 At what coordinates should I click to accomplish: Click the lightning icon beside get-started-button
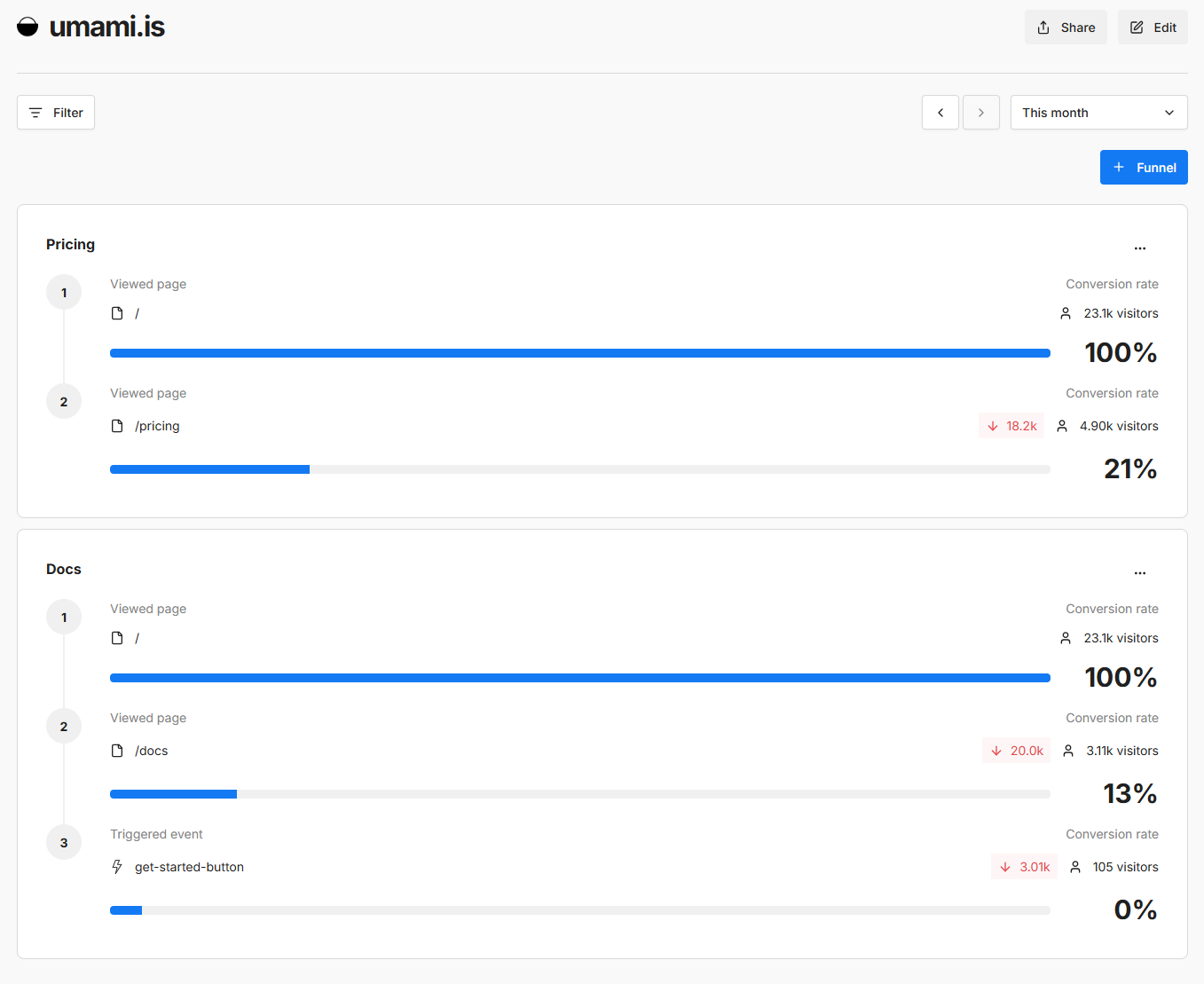117,867
